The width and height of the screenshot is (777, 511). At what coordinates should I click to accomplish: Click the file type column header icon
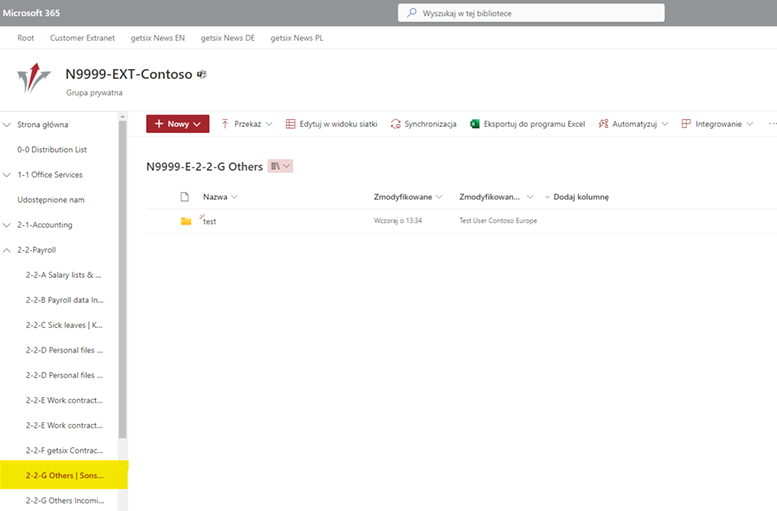tap(185, 197)
